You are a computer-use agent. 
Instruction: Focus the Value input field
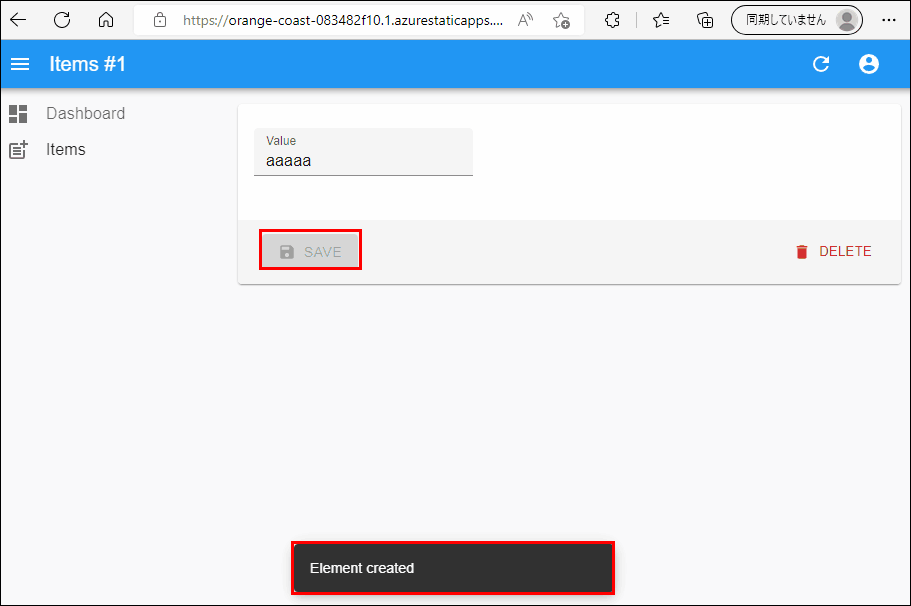pyautogui.click(x=363, y=152)
